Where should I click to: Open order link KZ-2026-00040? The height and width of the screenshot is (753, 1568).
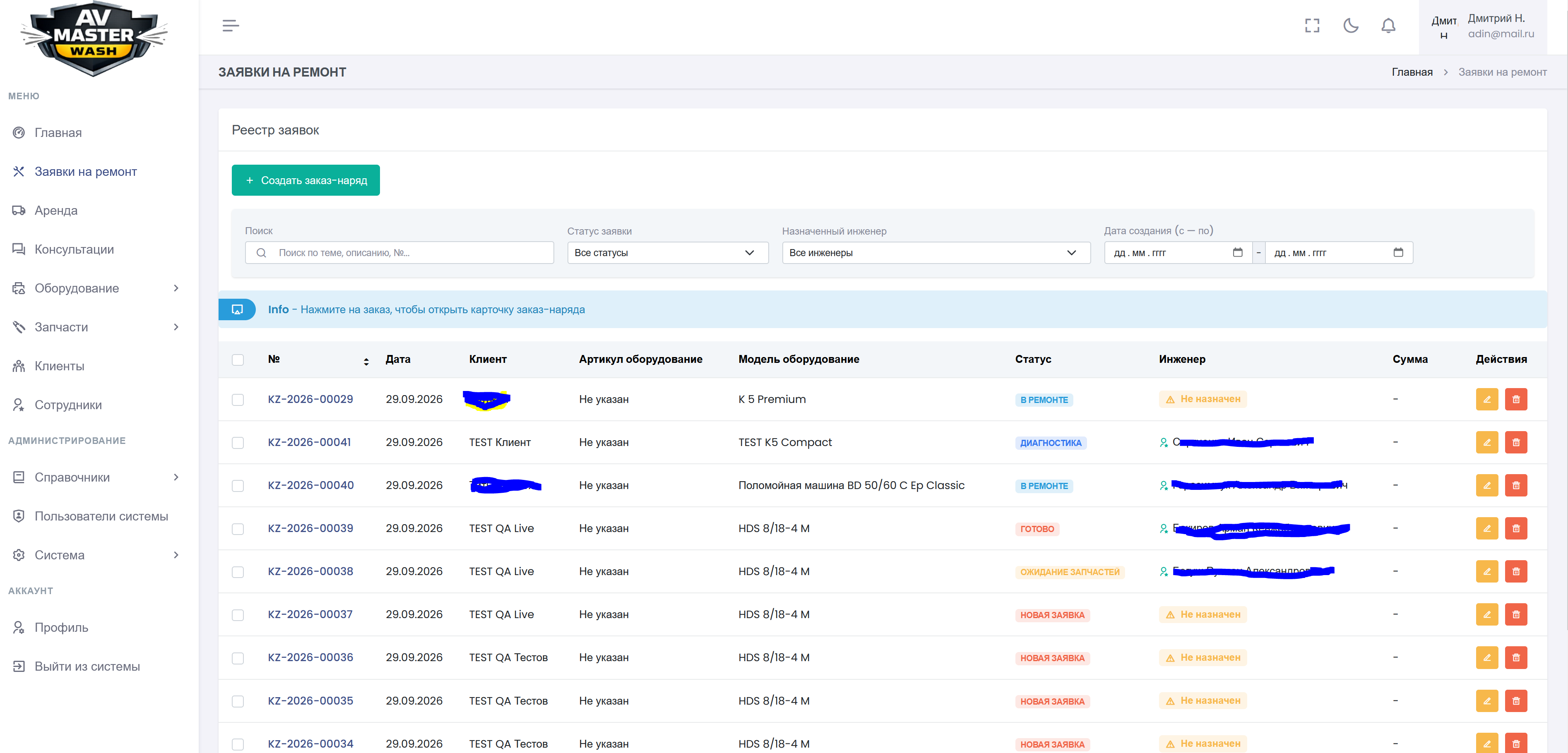[310, 485]
